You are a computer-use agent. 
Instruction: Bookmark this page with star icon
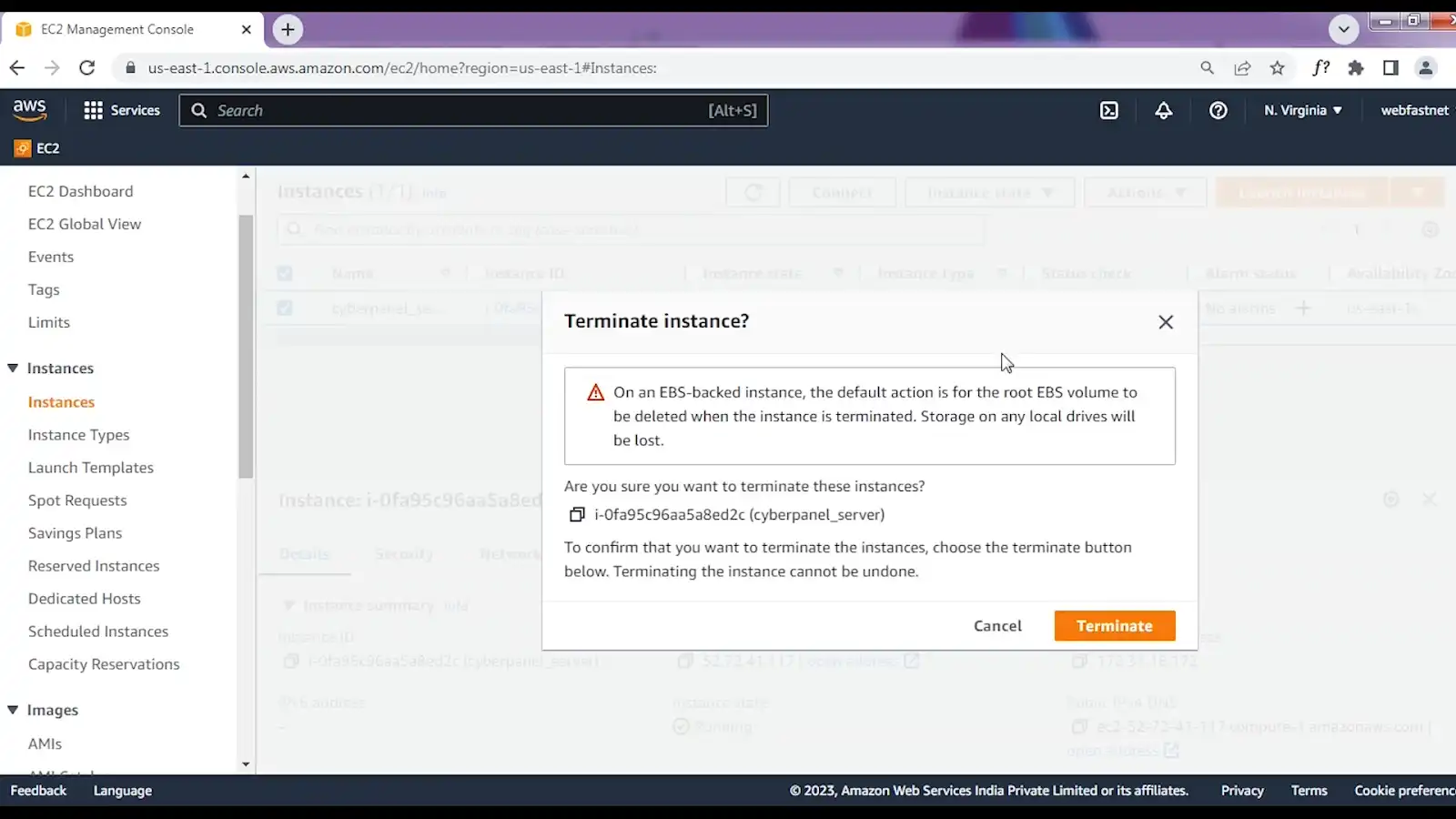[x=1277, y=68]
